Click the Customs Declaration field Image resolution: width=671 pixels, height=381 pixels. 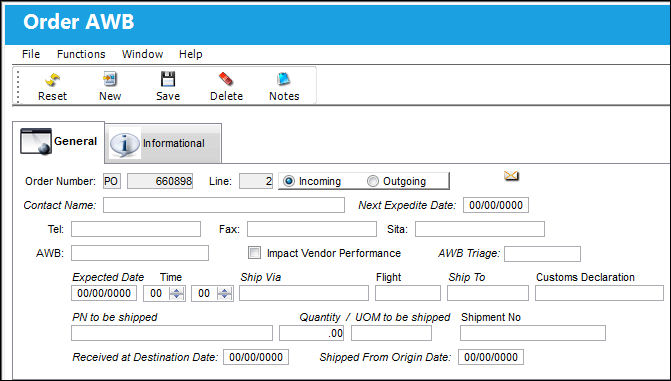(x=599, y=293)
